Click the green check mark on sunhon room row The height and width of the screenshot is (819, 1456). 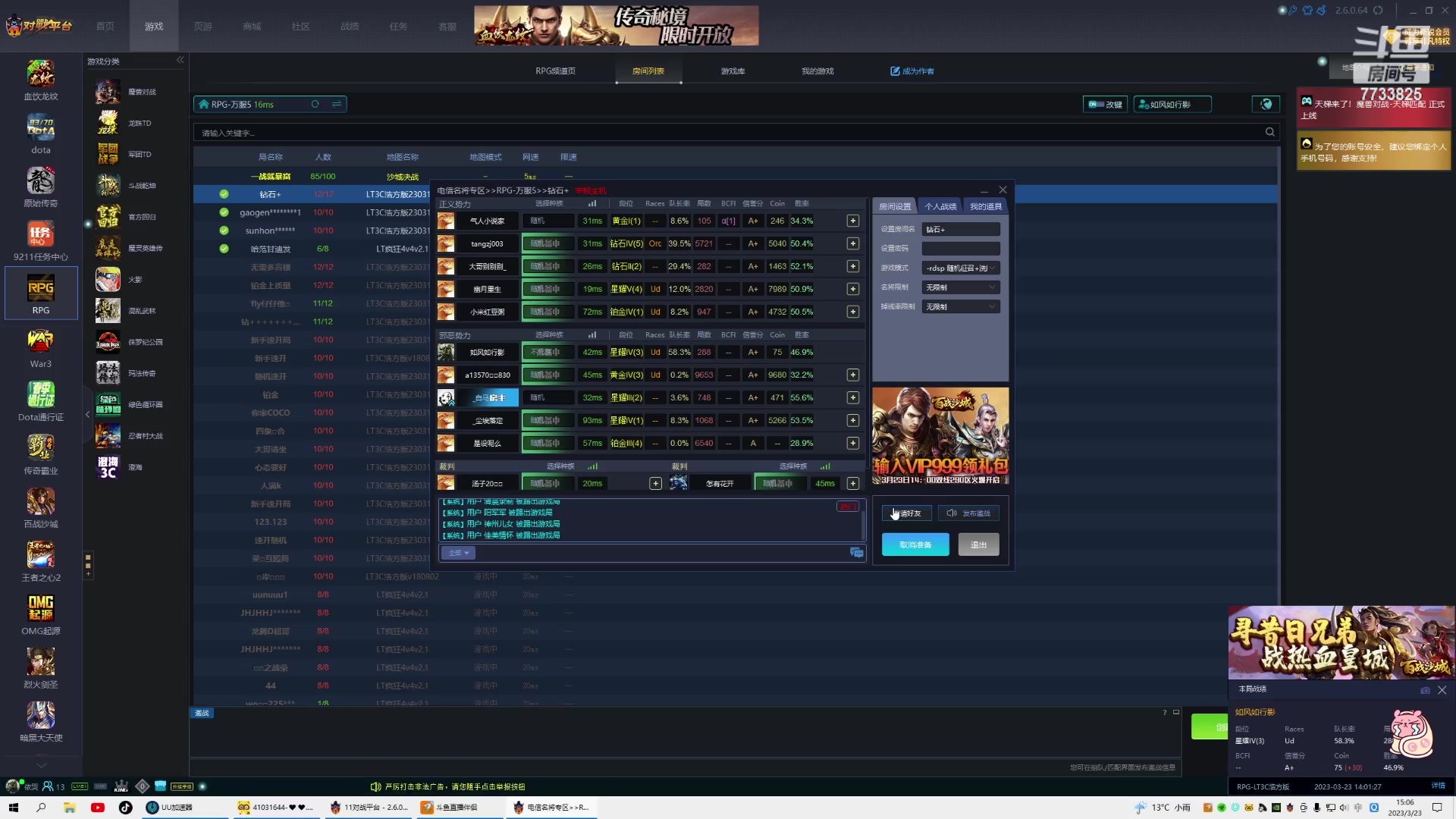[x=224, y=231]
